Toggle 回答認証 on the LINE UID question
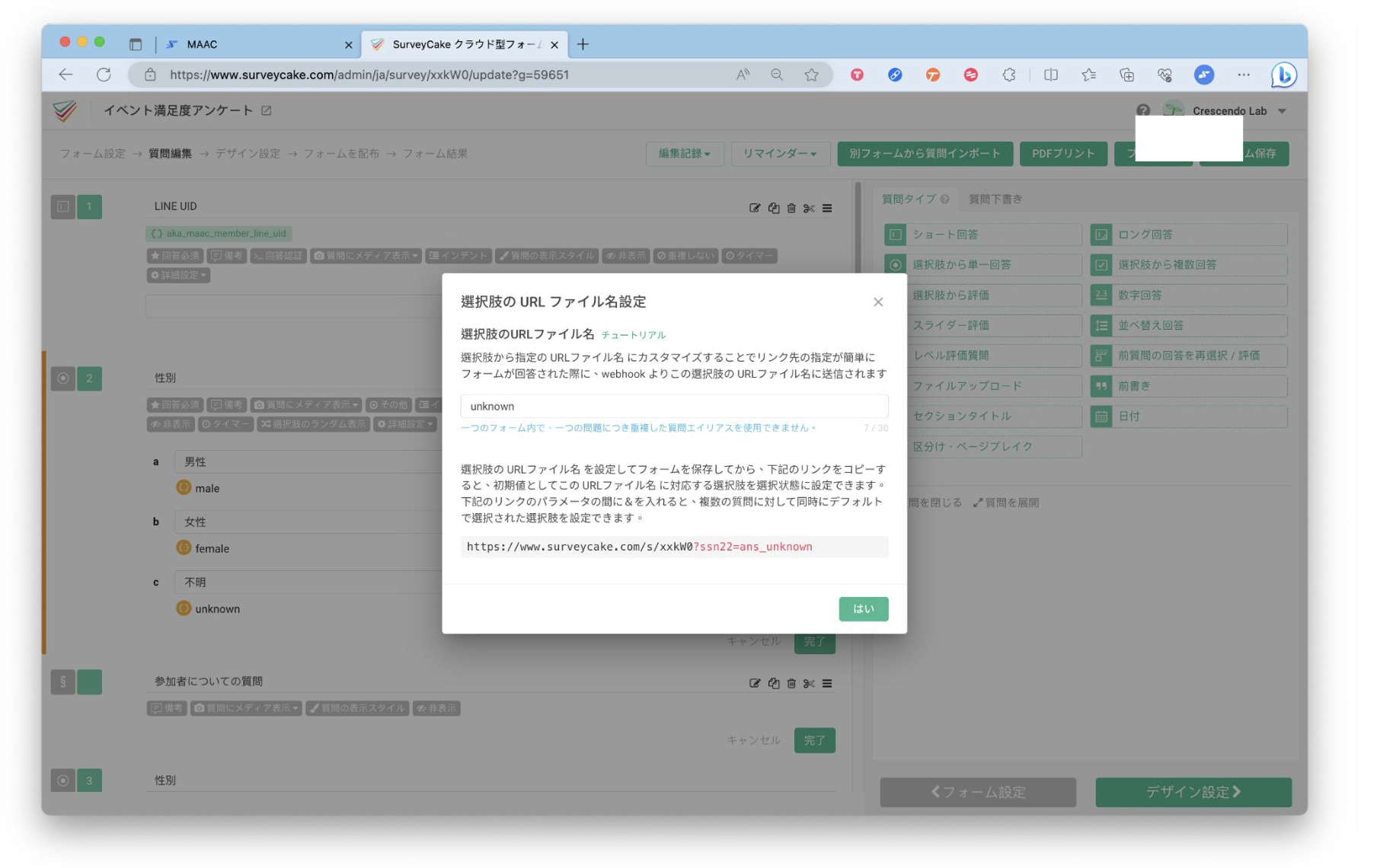The height and width of the screenshot is (868, 1377). point(278,256)
